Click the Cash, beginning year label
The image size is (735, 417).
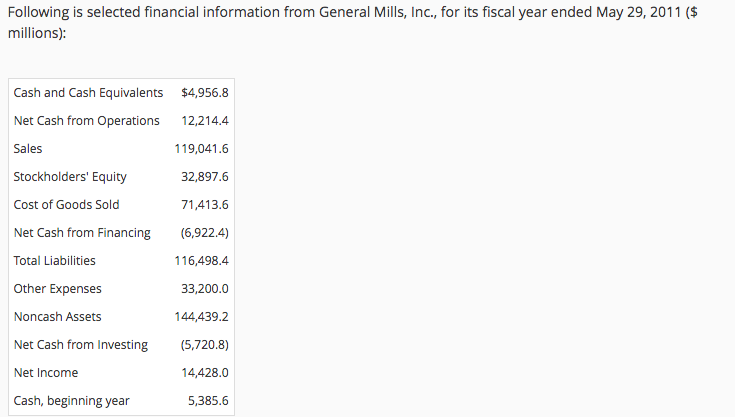click(x=71, y=401)
